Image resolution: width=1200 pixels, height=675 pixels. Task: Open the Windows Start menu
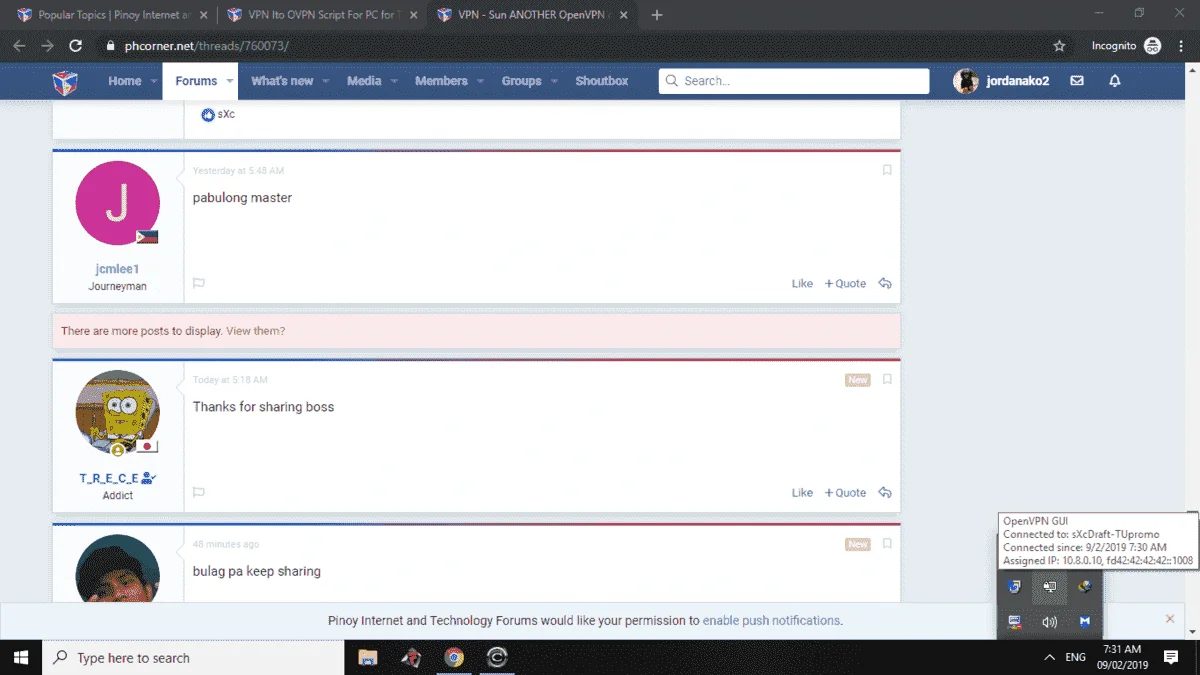[x=21, y=658]
